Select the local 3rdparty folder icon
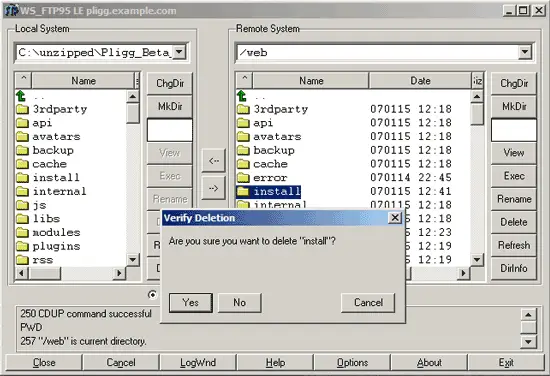Image resolution: width=550 pixels, height=376 pixels. [22, 109]
